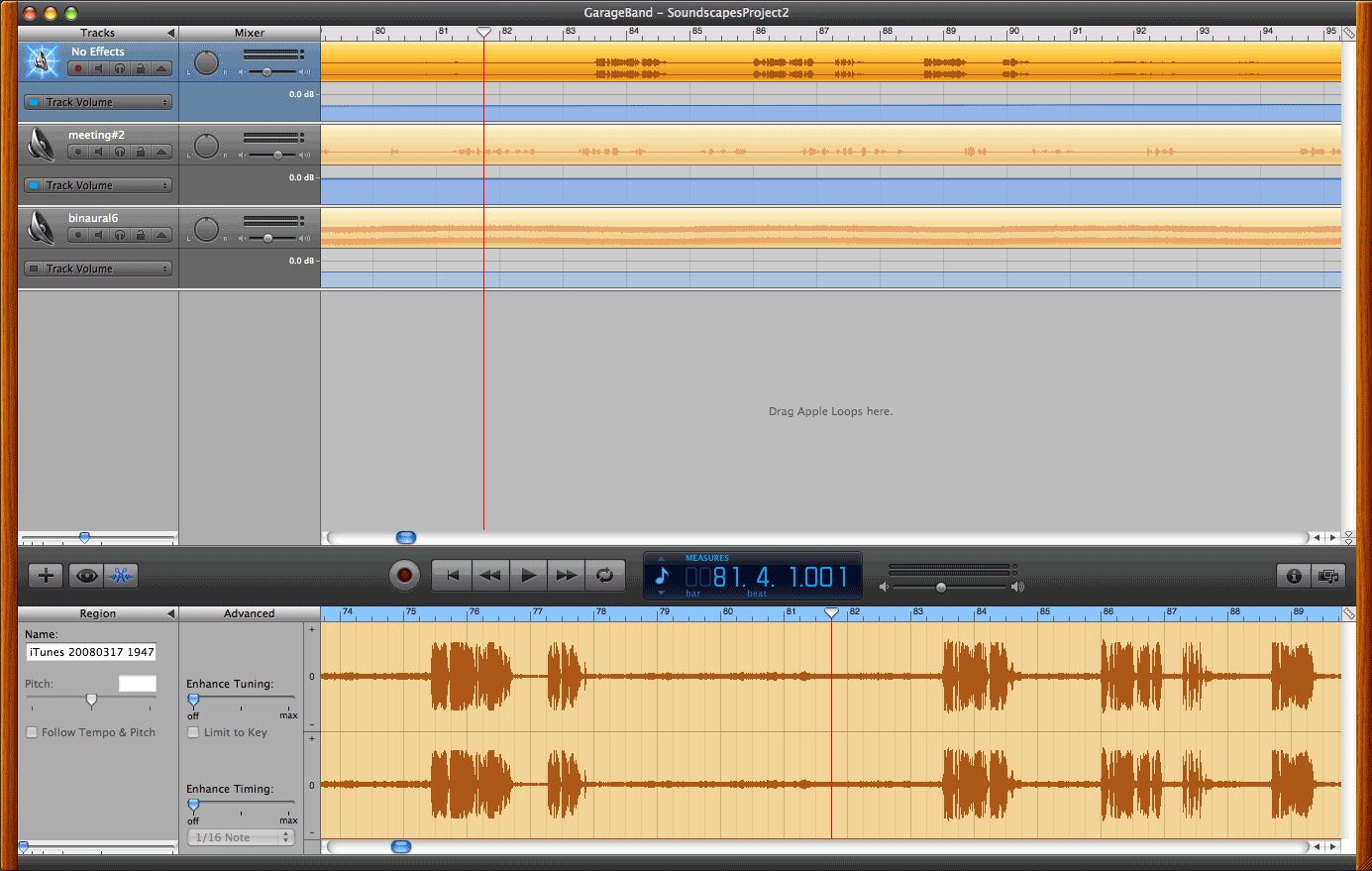The height and width of the screenshot is (871, 1372).
Task: Mute the meeting#2 track
Action: click(x=99, y=152)
